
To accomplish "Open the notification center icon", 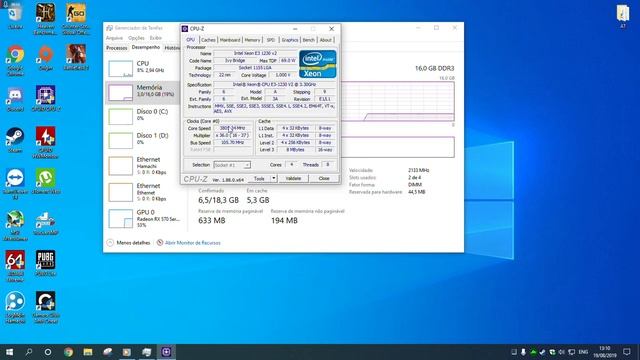I will pos(627,352).
